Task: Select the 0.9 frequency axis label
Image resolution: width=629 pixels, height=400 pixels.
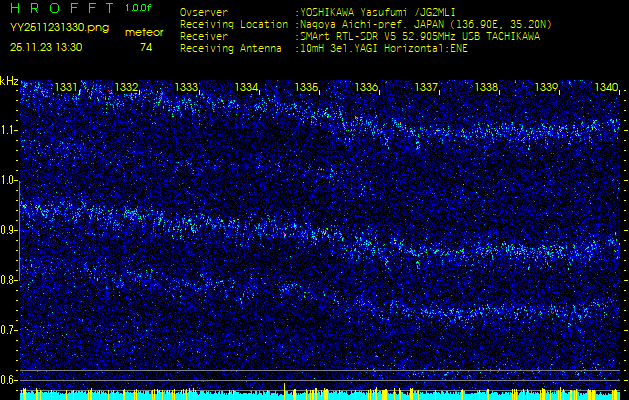Action: click(x=9, y=230)
